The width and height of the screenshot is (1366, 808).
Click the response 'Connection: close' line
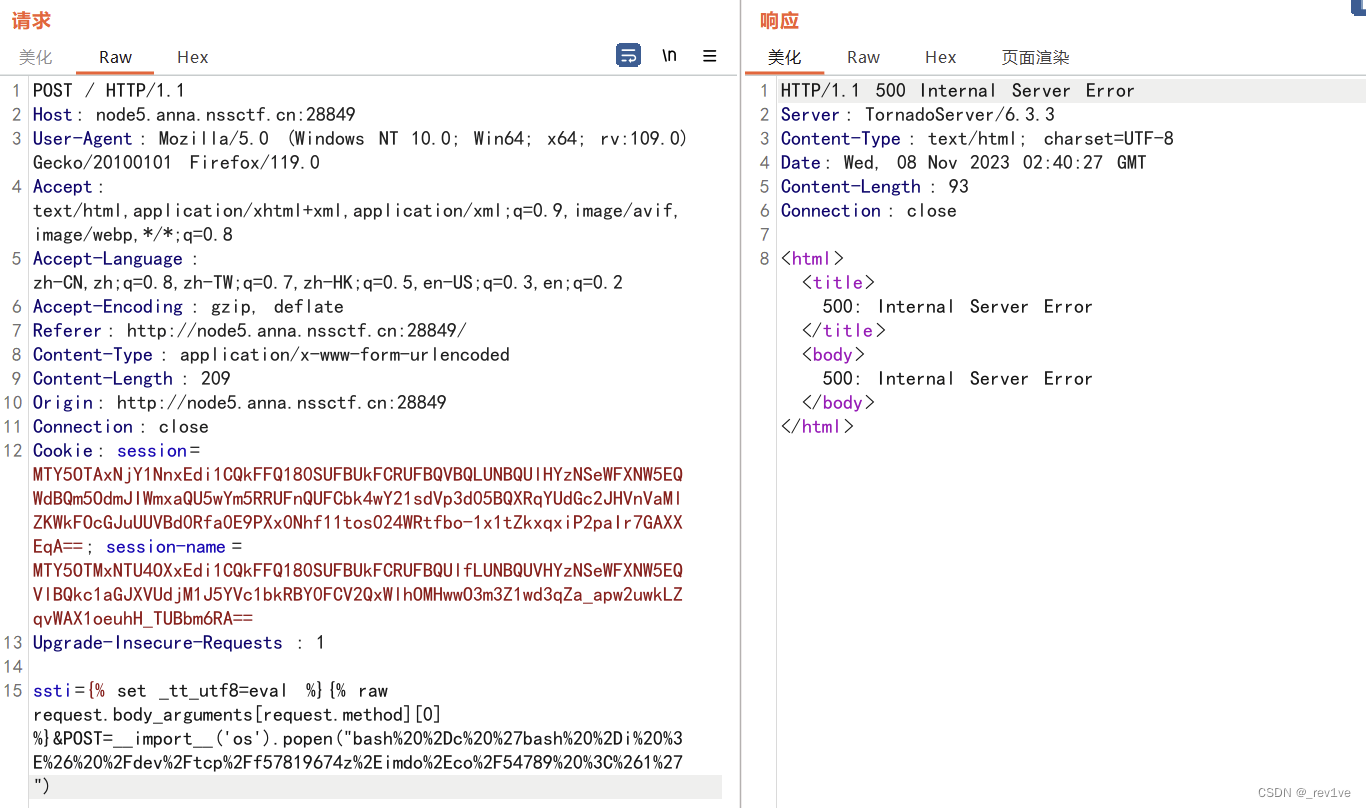click(x=869, y=210)
